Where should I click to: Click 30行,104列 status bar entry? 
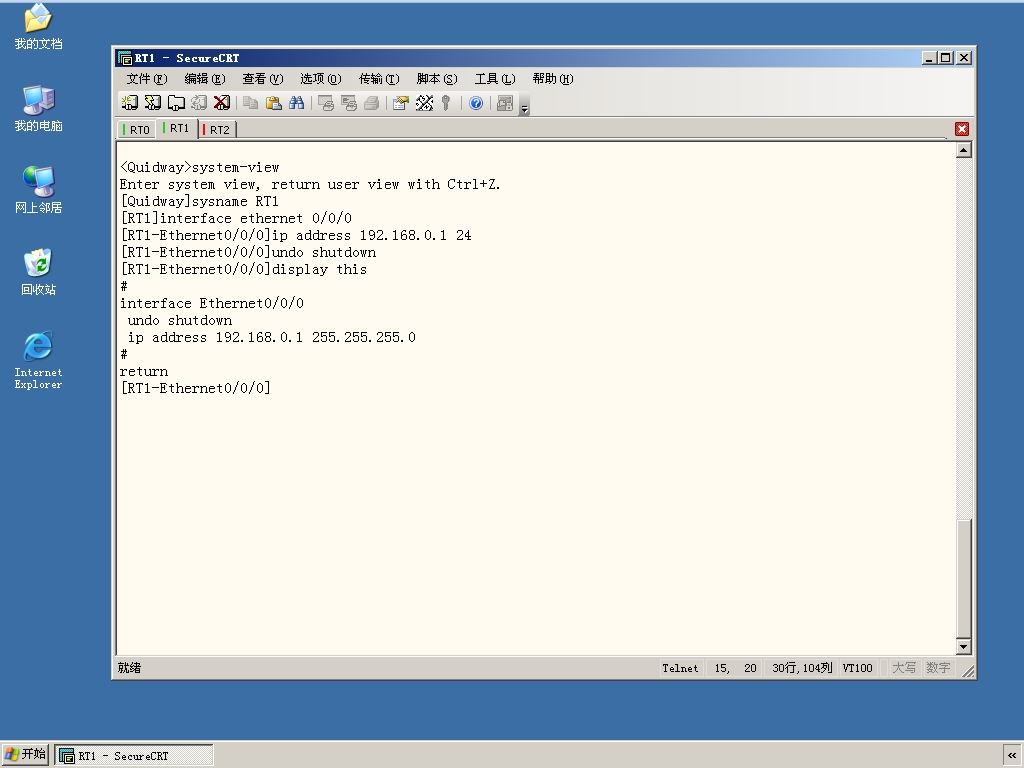coord(802,668)
